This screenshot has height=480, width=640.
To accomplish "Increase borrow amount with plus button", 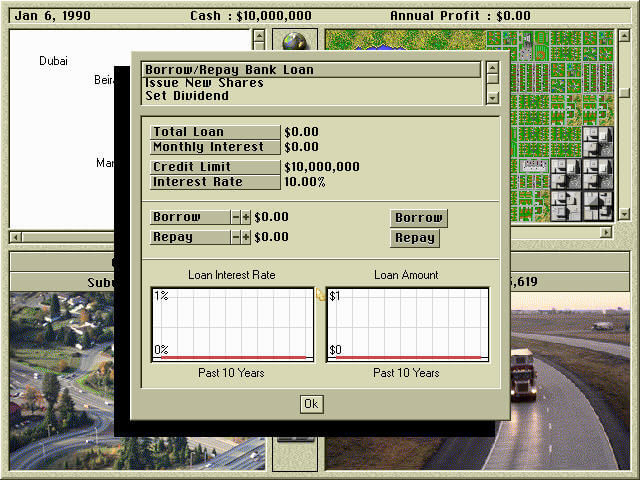I will tap(246, 217).
